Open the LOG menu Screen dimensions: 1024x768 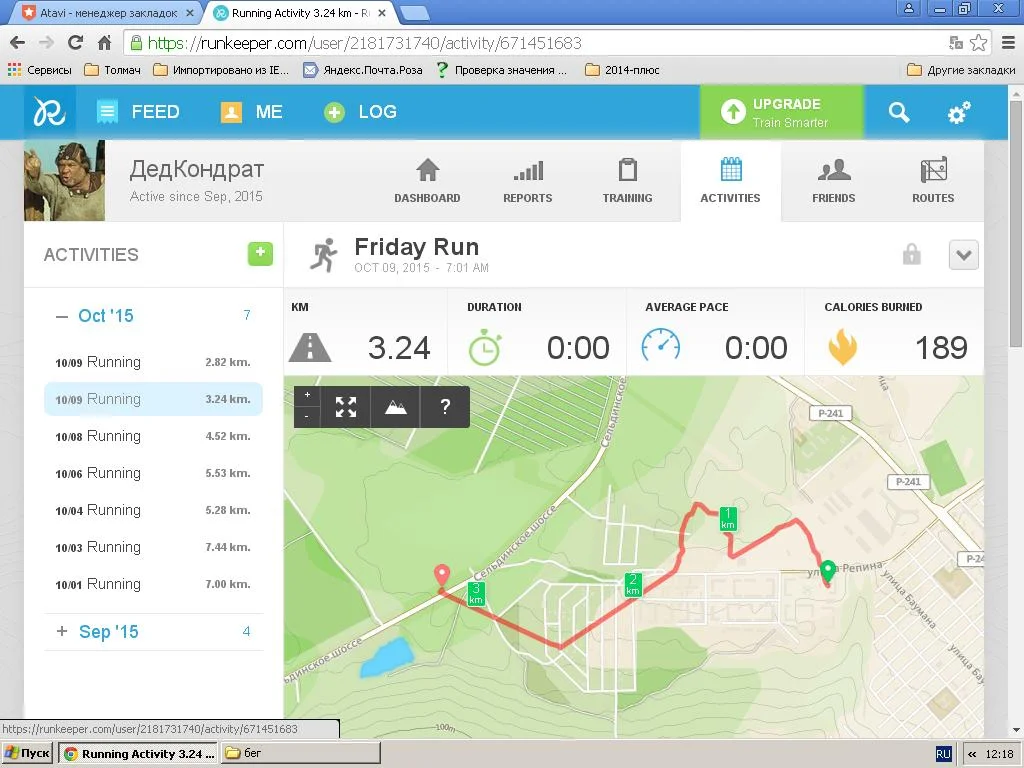coord(360,112)
